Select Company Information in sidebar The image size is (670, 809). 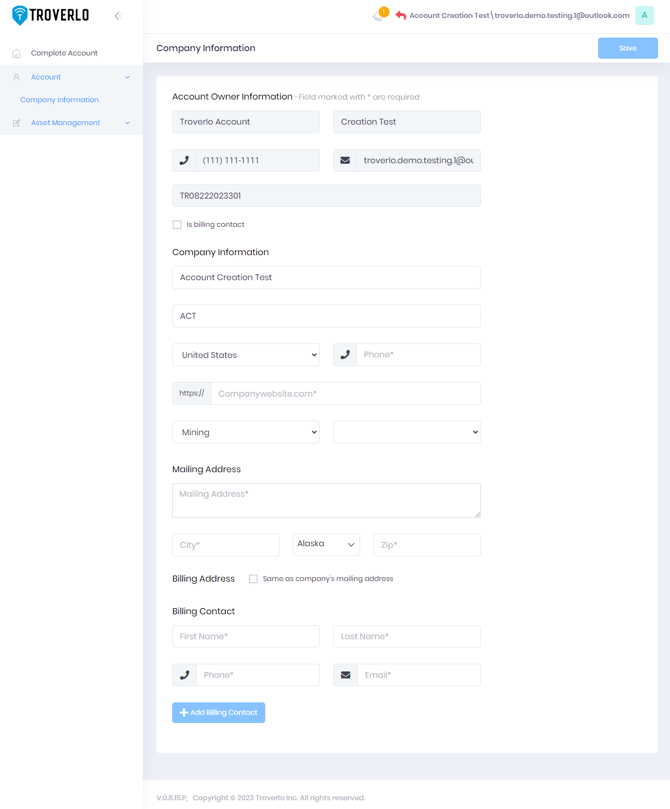tap(59, 100)
